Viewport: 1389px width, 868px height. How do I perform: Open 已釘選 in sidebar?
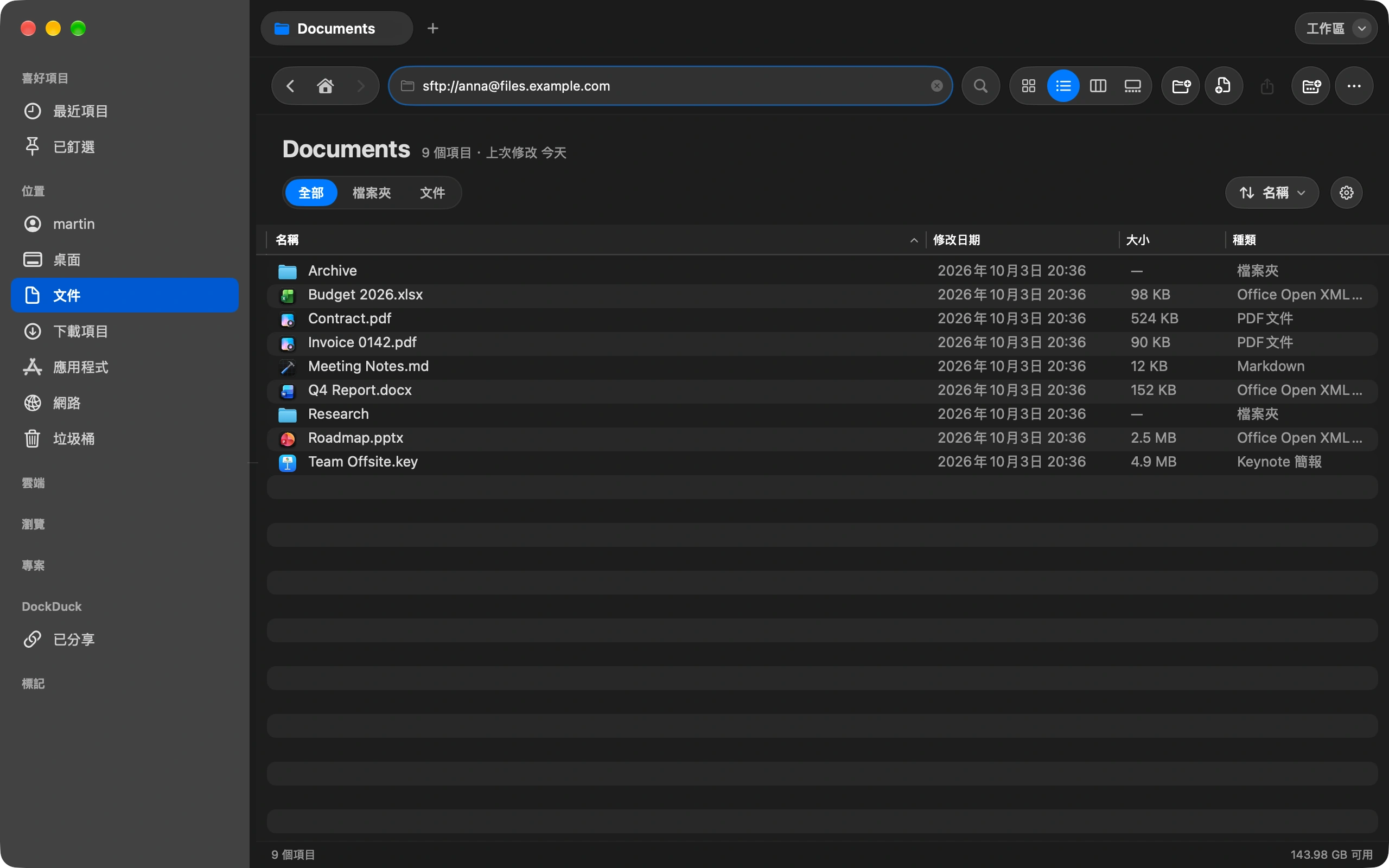click(x=125, y=147)
